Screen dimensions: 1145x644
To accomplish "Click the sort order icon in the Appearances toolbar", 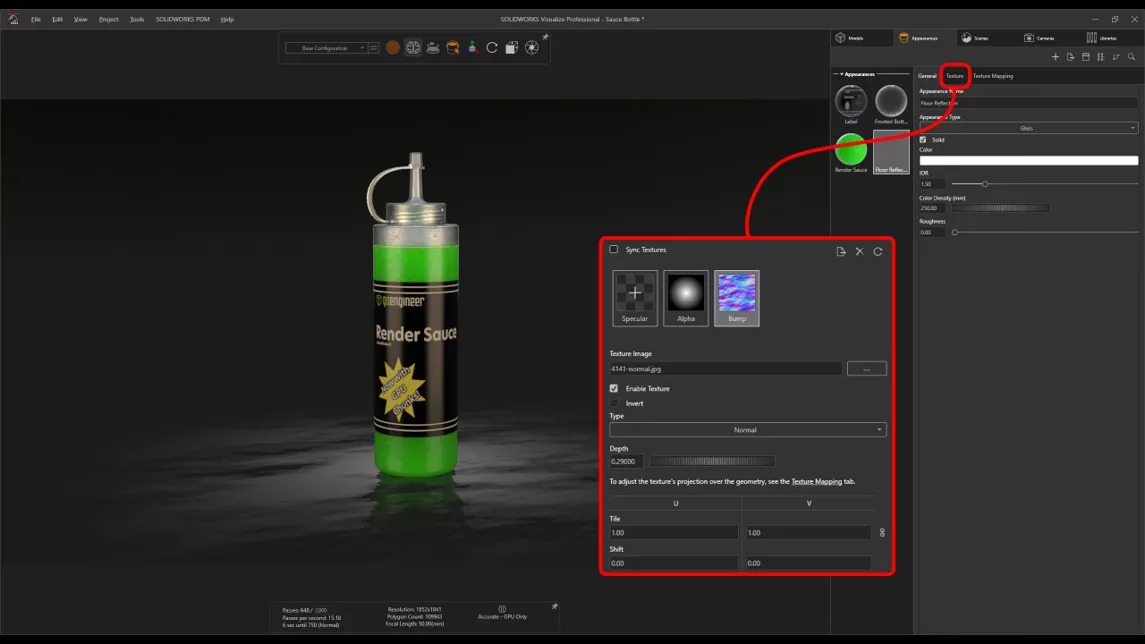I will (x=1116, y=57).
